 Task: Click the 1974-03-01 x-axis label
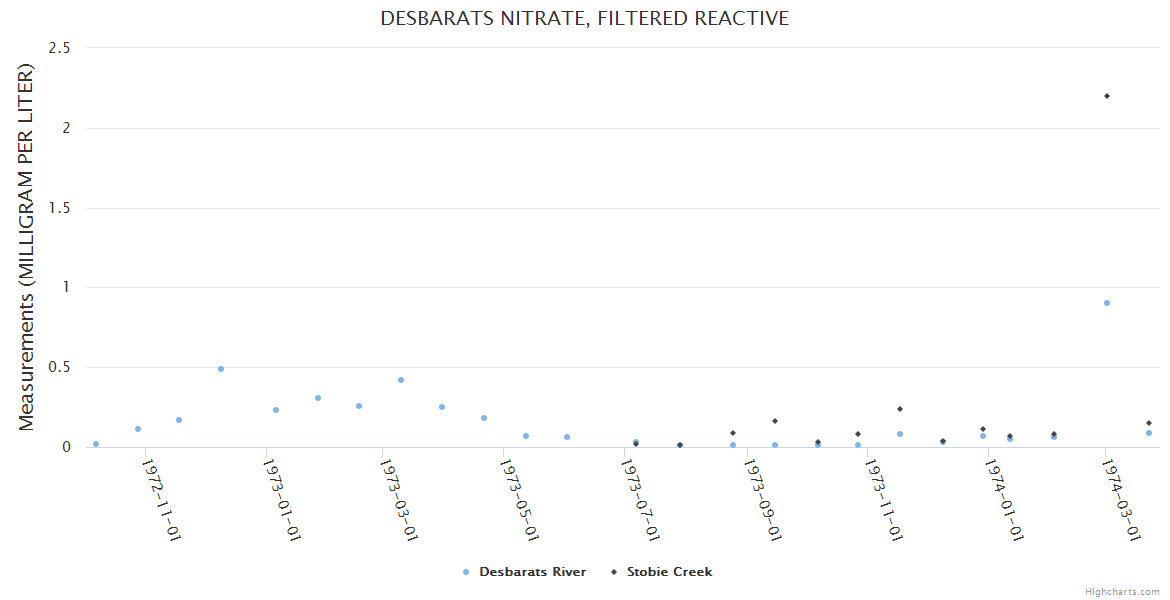click(x=1121, y=500)
